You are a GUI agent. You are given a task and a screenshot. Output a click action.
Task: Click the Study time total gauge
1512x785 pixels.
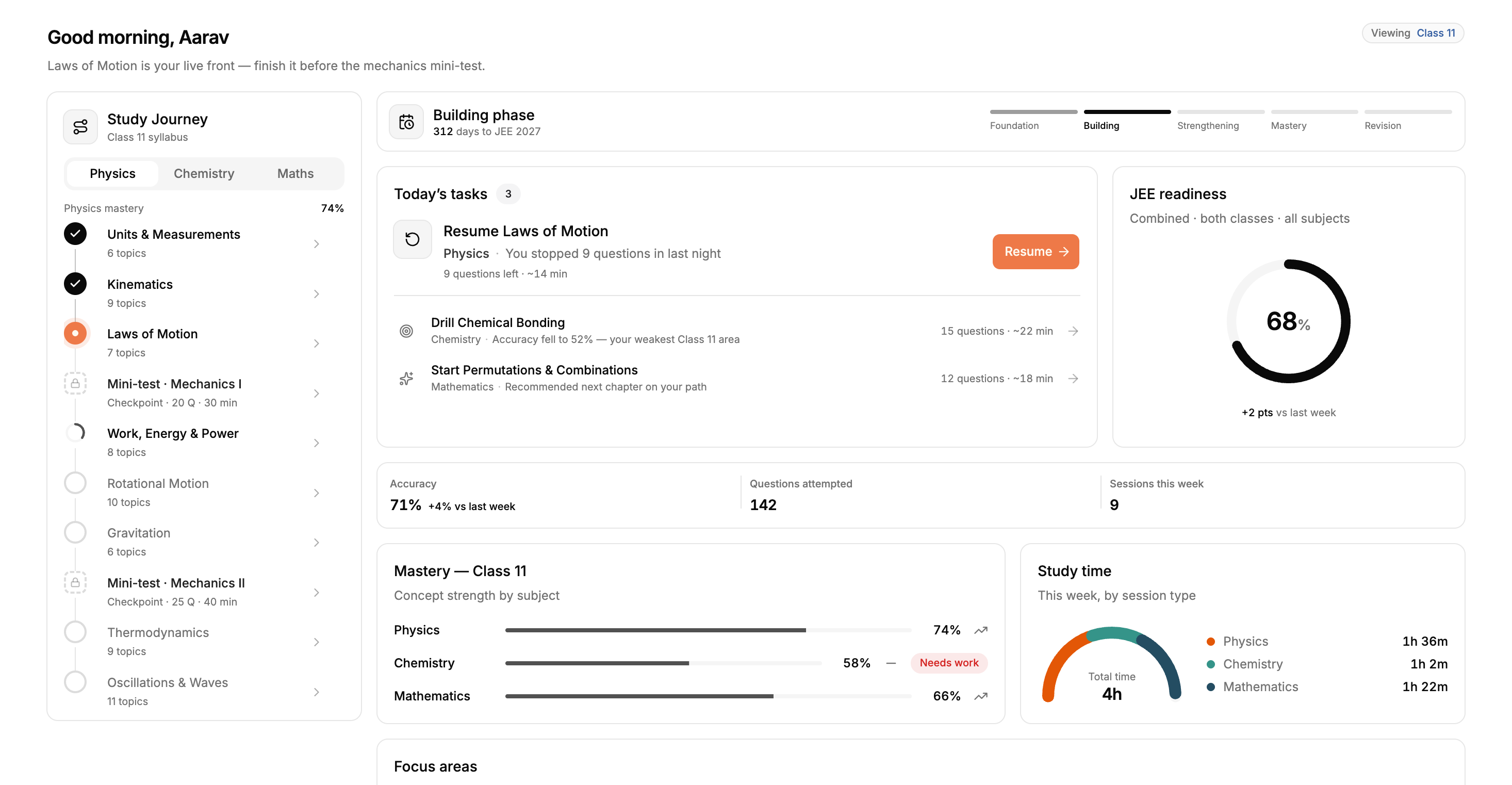coord(1112,665)
